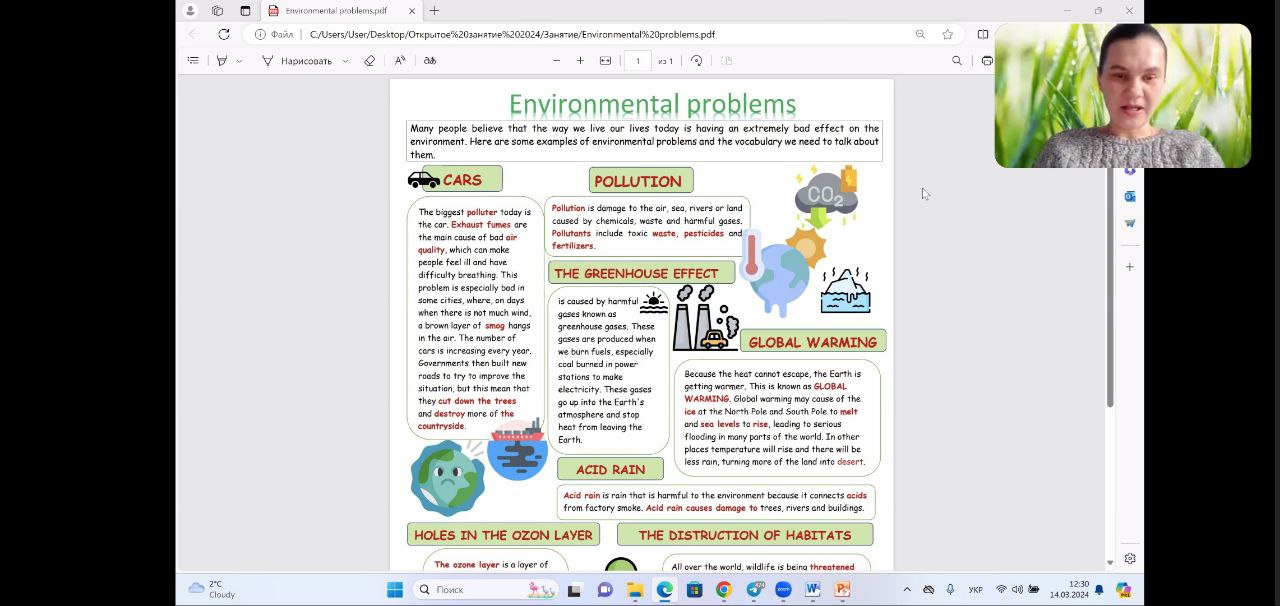Close the Environmental problems.pdf tab
This screenshot has height=606, width=1280.
click(x=412, y=11)
